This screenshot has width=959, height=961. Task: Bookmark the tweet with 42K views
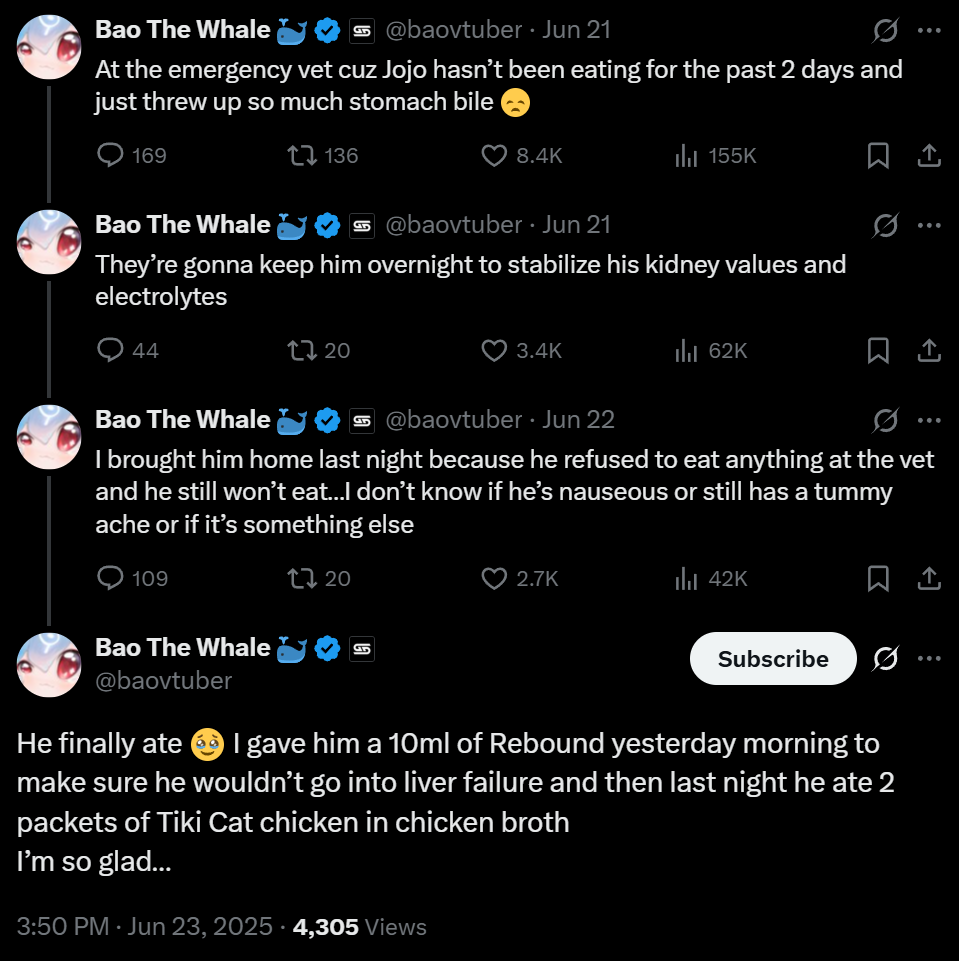[878, 579]
